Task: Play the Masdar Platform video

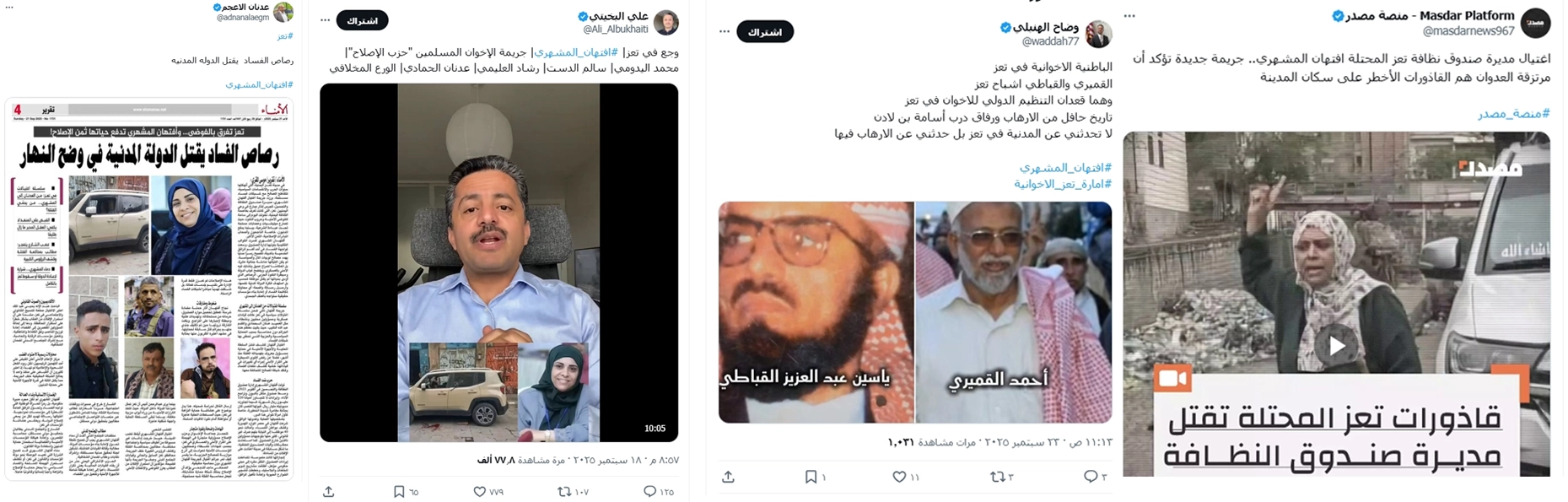Action: pyautogui.click(x=1337, y=346)
